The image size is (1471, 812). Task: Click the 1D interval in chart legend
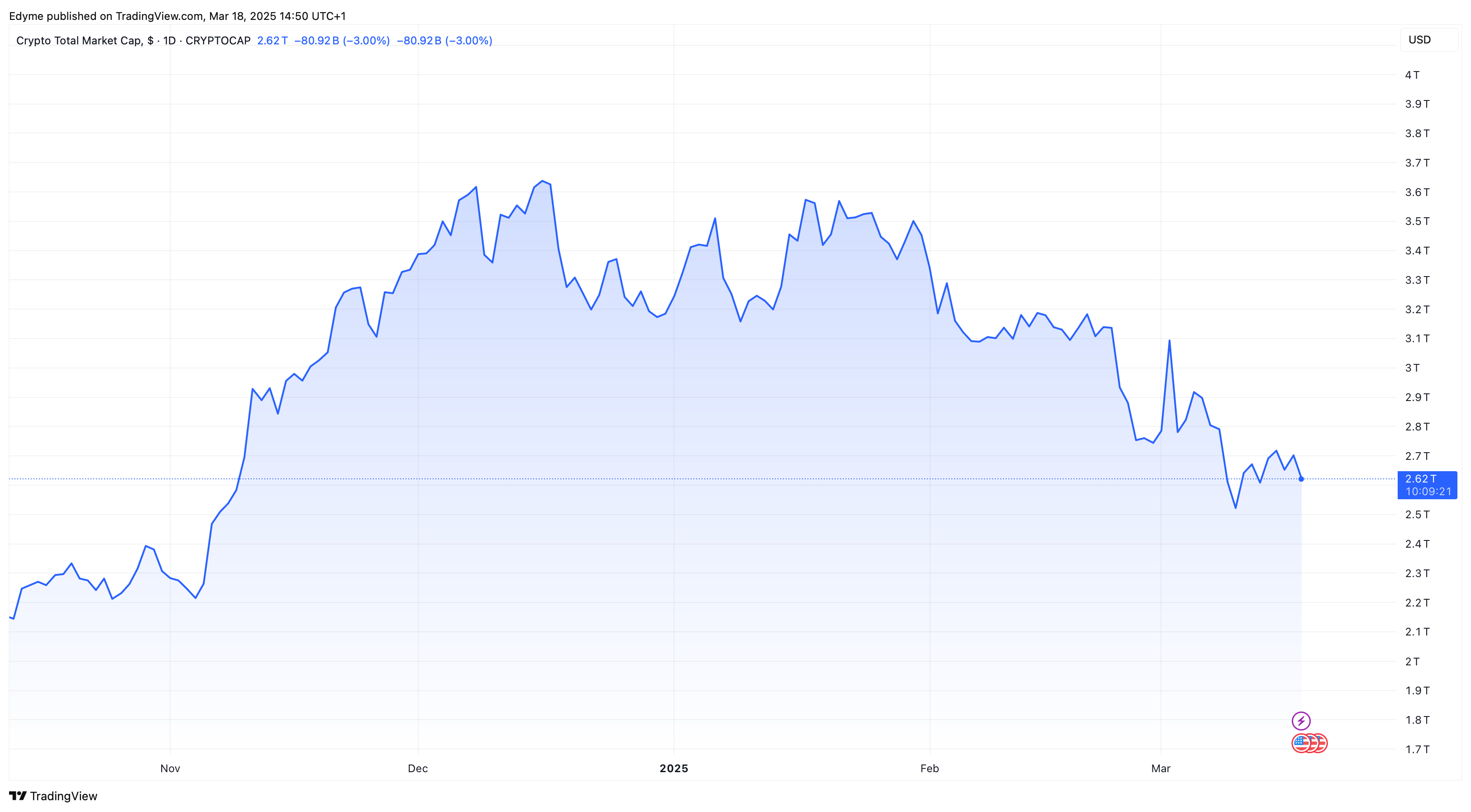tap(169, 41)
